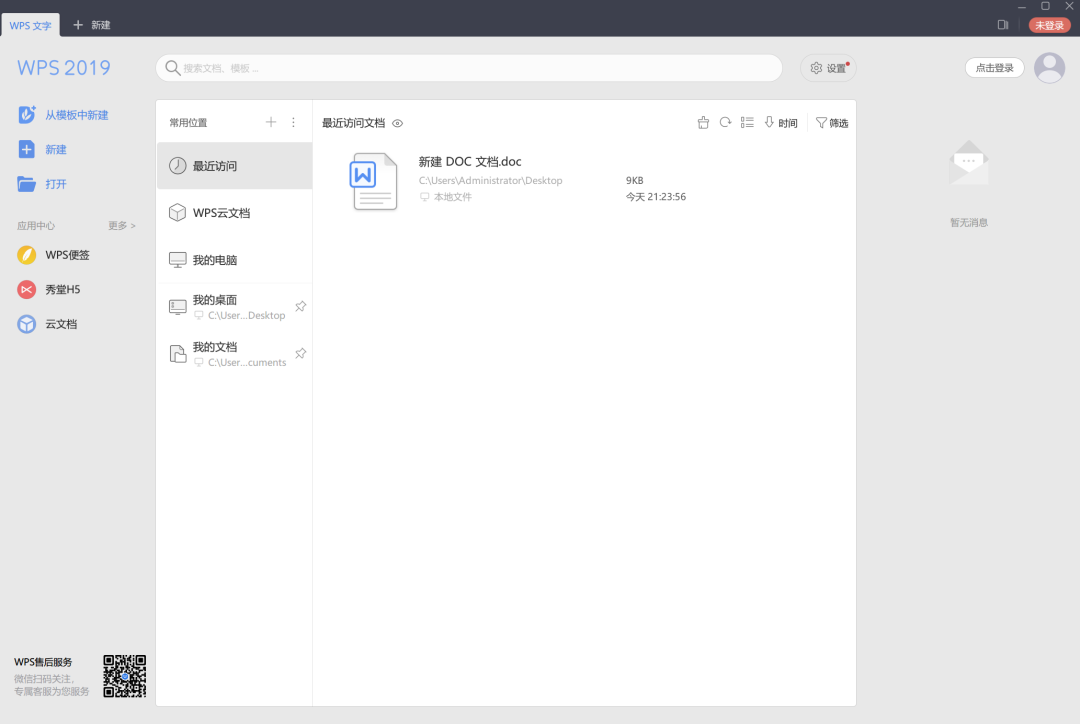Image resolution: width=1080 pixels, height=724 pixels.
Task: Toggle recent documents visibility eye icon
Action: 397,123
